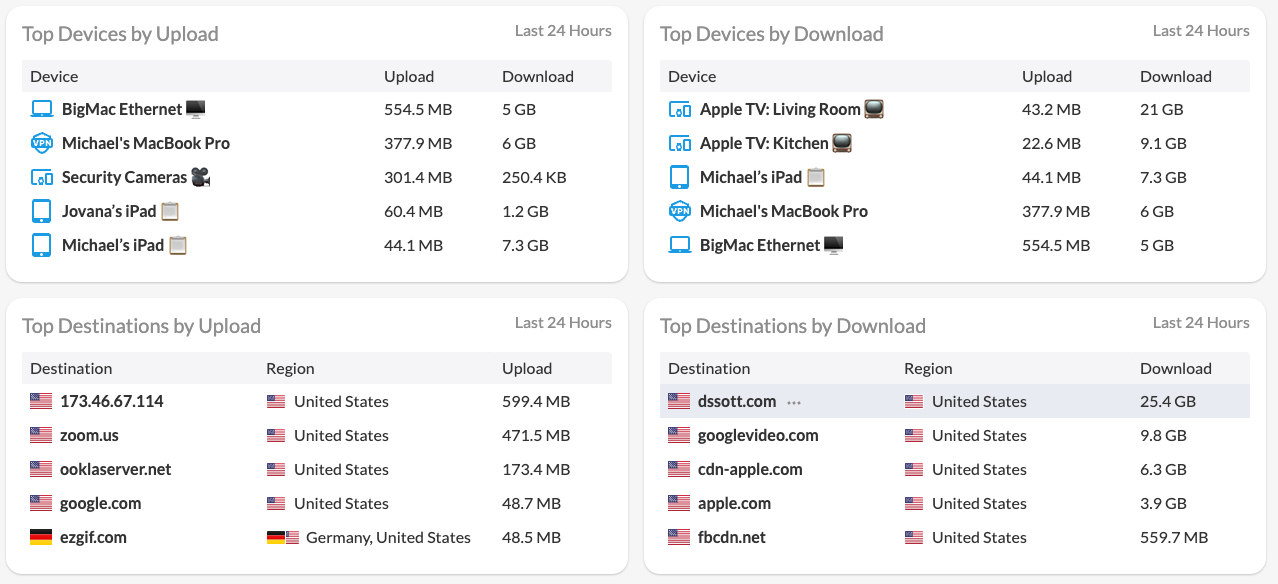Viewport: 1278px width, 584px height.
Task: Open Michael's iPad in the Download devices list
Action: (751, 177)
